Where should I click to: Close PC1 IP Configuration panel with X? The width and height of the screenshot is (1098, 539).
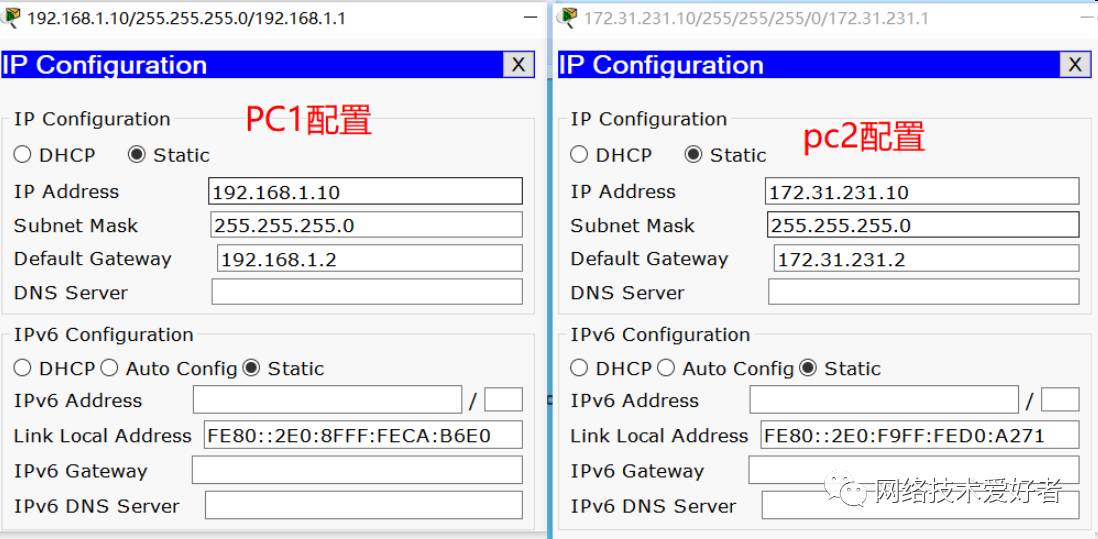(x=518, y=65)
